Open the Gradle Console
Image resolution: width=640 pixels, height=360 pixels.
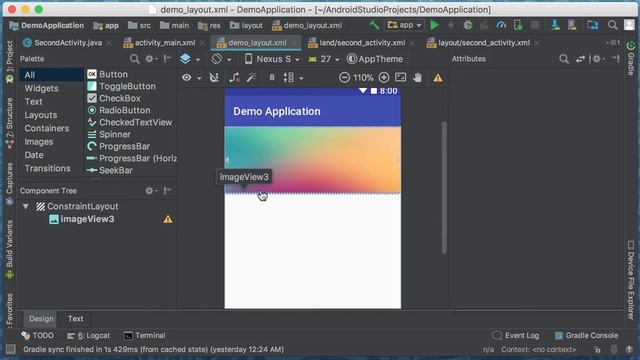(586, 336)
